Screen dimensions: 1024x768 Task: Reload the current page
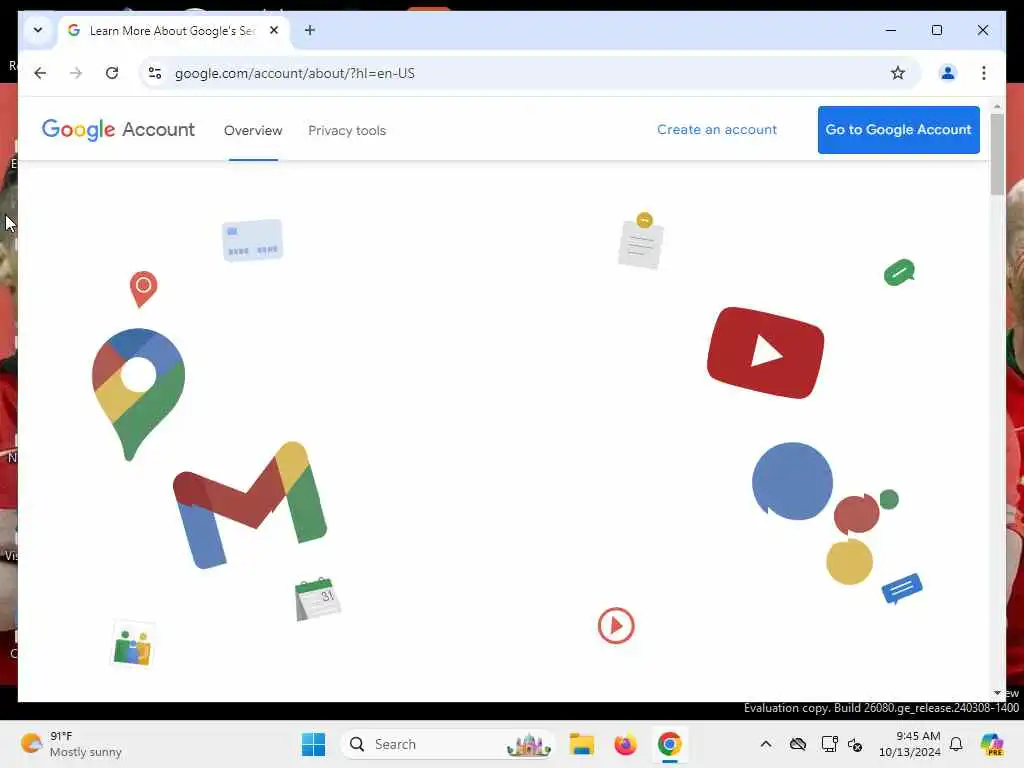(x=112, y=73)
